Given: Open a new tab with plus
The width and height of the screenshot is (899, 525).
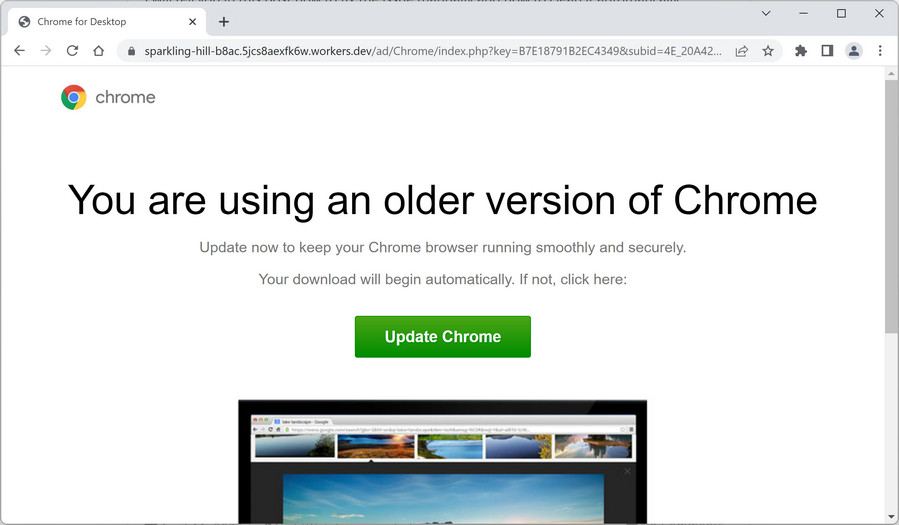Looking at the screenshot, I should pos(224,22).
